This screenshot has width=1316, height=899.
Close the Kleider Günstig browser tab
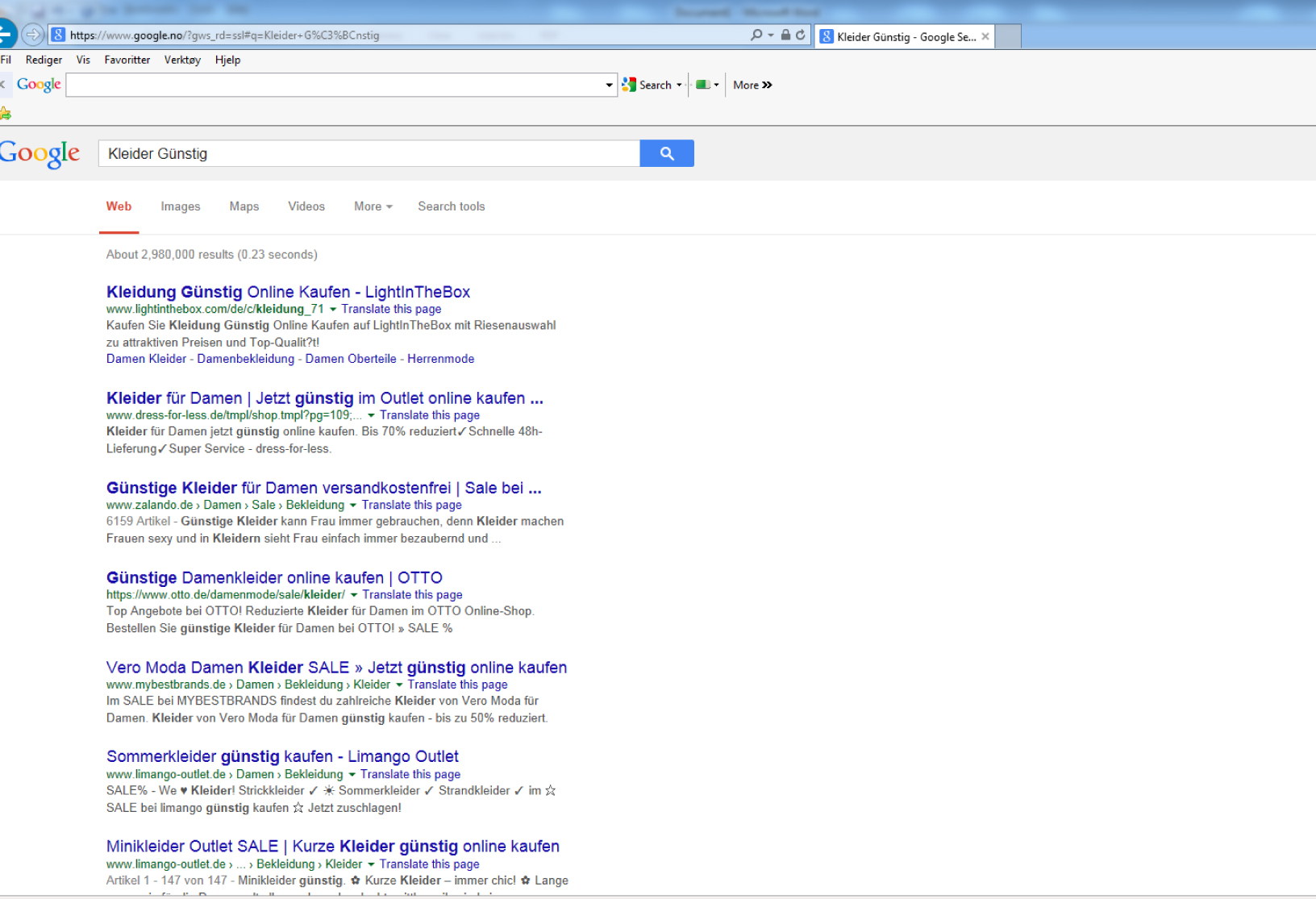click(985, 37)
